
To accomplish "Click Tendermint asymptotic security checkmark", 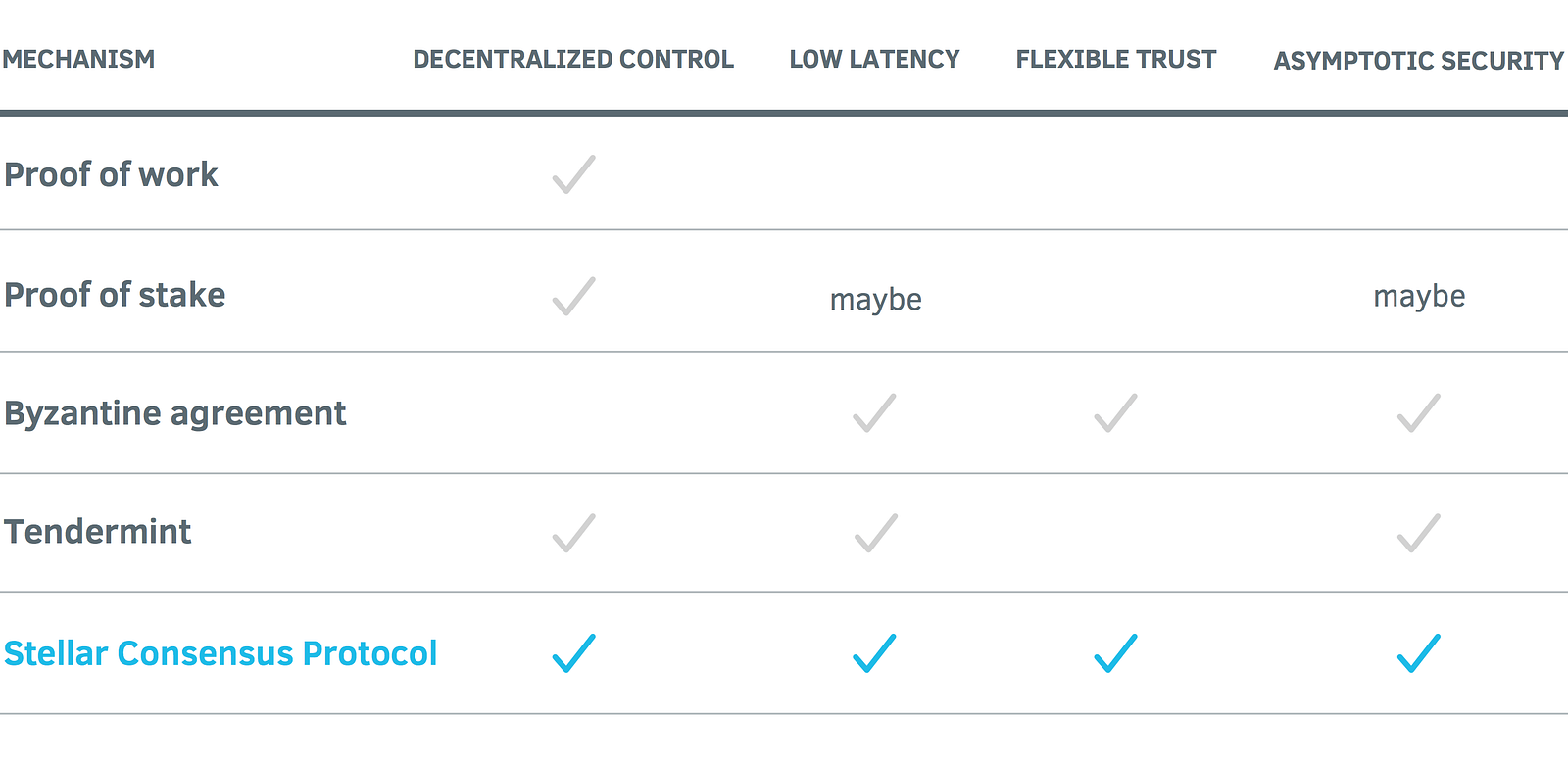I will (1418, 533).
